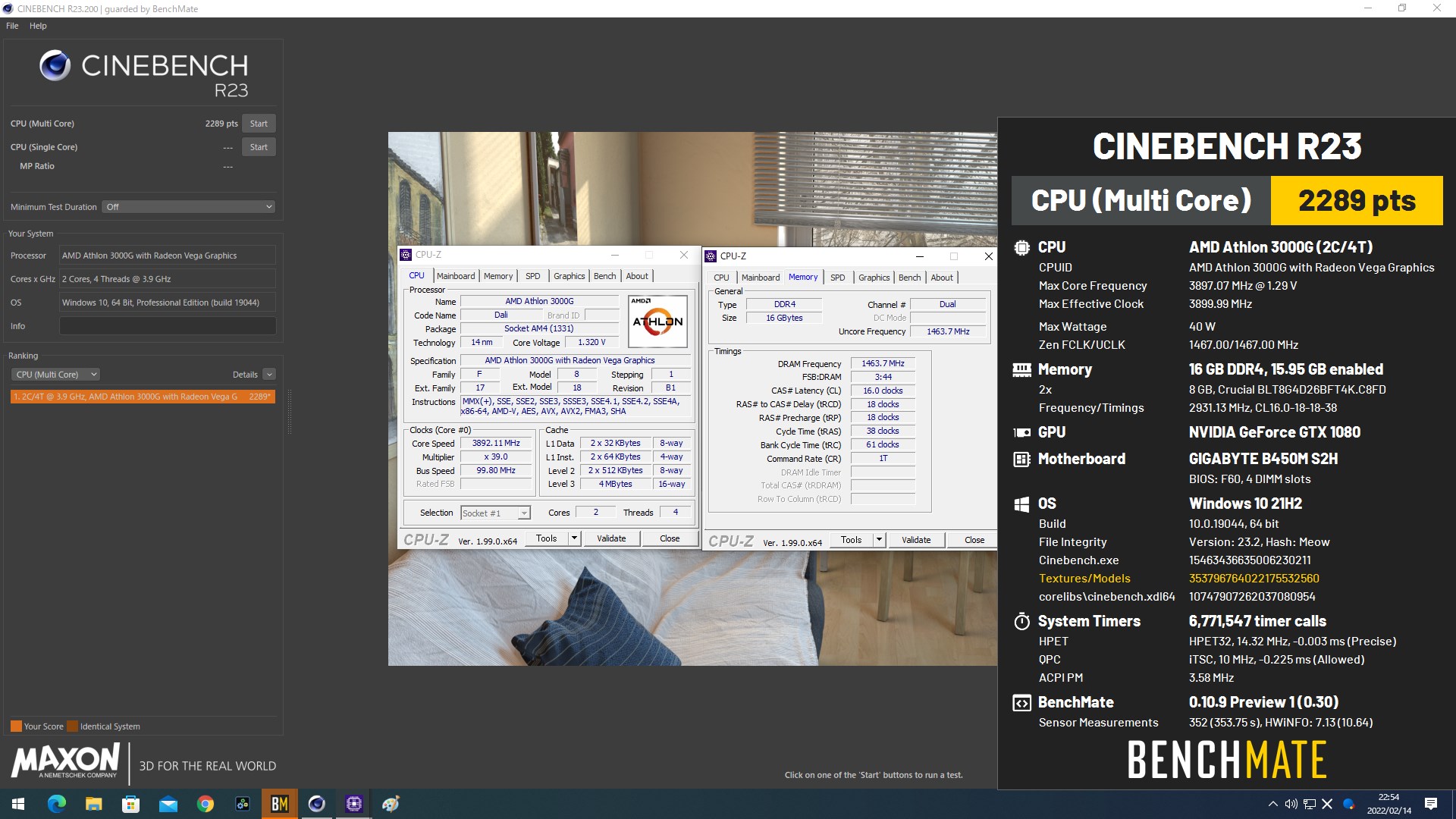Click Validate in left CPU-Z

point(611,538)
